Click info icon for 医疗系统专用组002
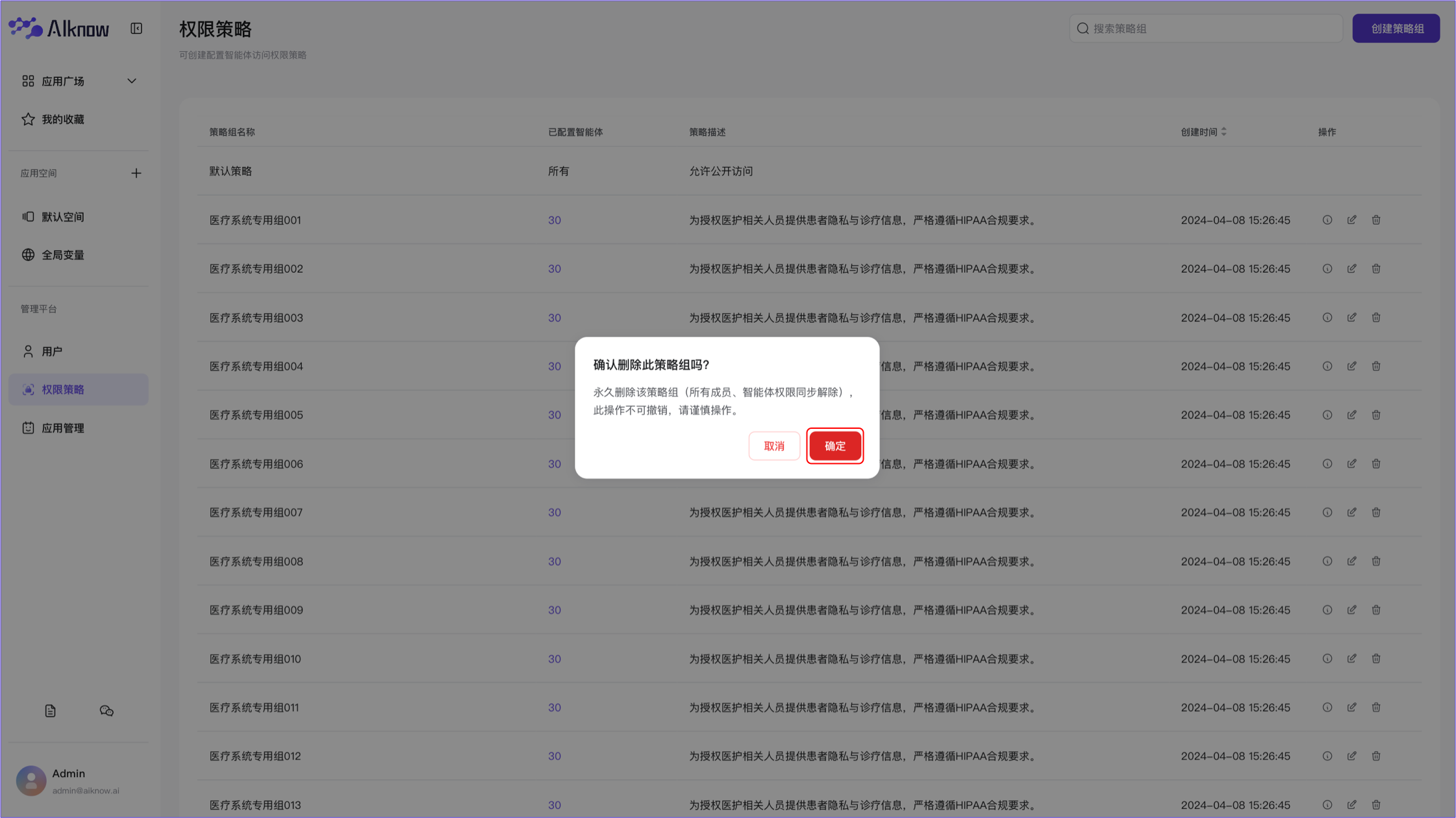1456x818 pixels. pos(1327,269)
